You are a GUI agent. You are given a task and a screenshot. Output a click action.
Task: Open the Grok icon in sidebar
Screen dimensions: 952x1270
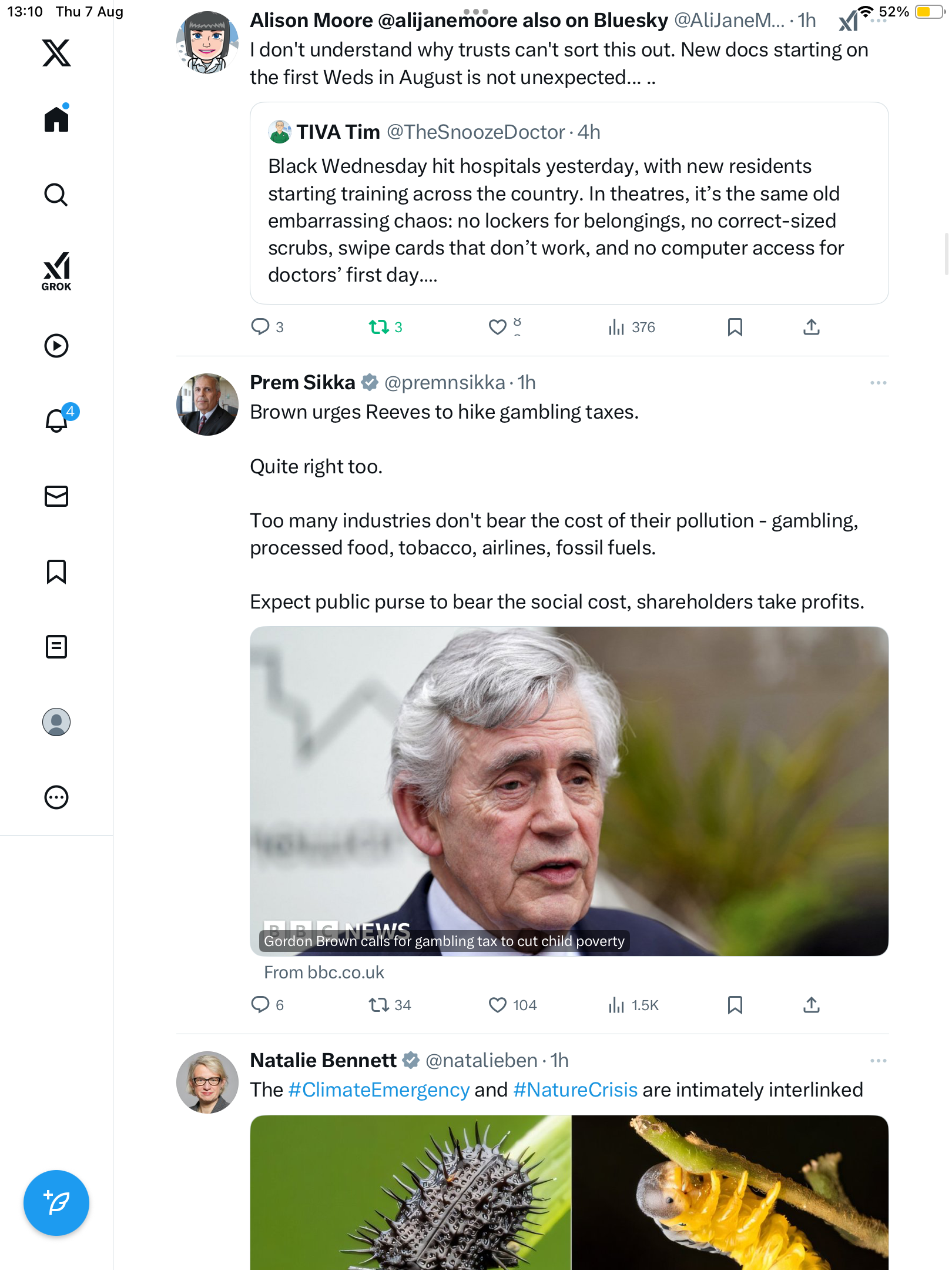coord(56,270)
